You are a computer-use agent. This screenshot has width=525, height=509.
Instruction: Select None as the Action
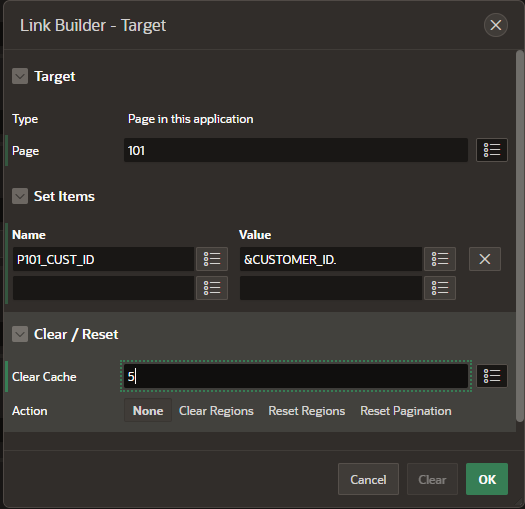click(148, 410)
